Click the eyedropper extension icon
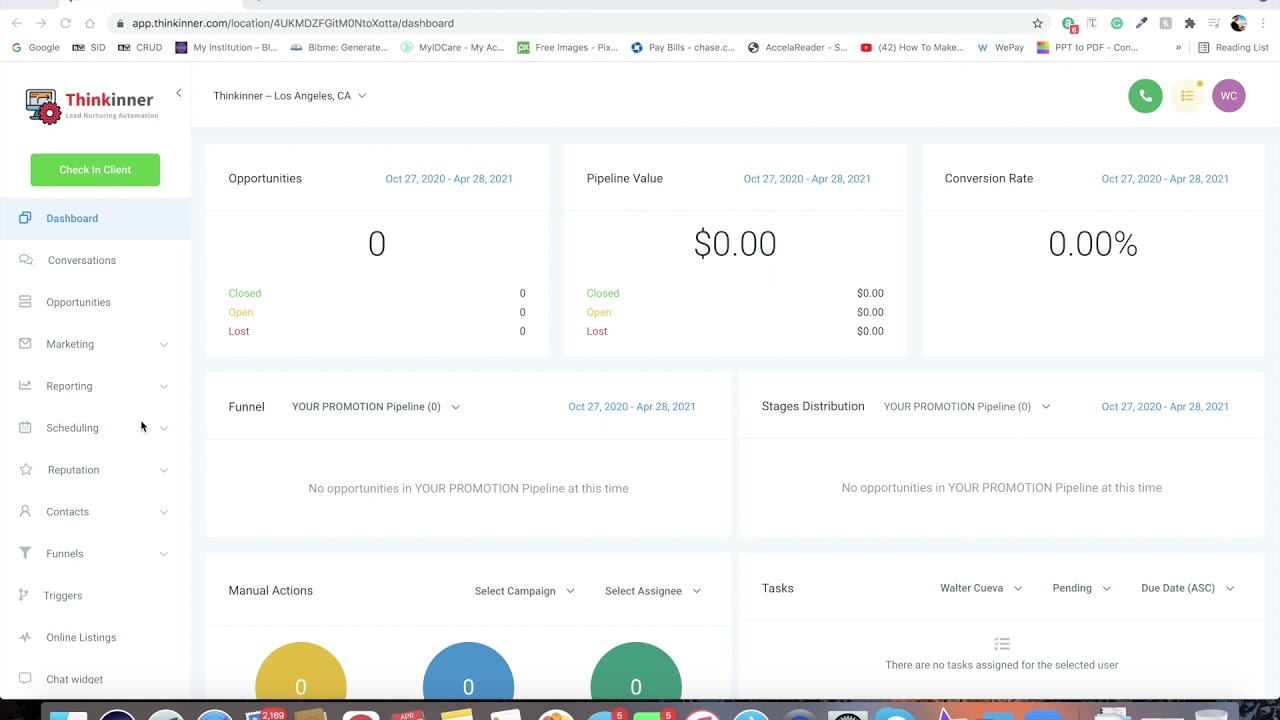This screenshot has width=1280, height=720. pos(1141,23)
